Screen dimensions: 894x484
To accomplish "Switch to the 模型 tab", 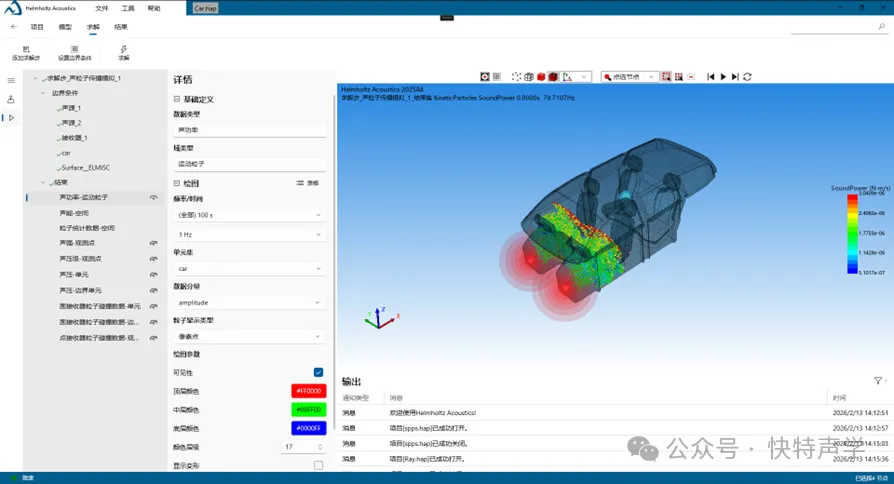I will coord(65,27).
